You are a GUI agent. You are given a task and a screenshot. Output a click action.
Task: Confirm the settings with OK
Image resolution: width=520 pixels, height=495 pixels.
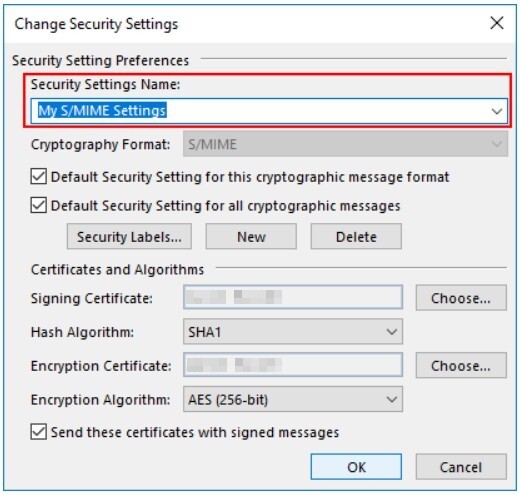(x=356, y=467)
